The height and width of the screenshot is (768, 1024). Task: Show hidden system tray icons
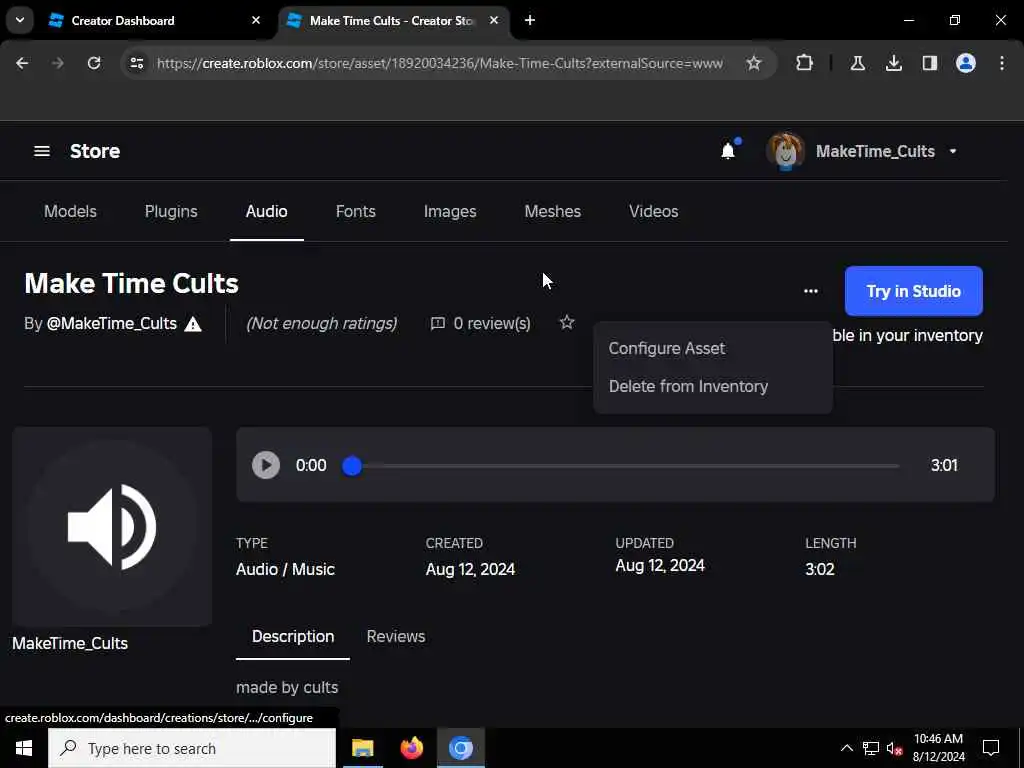[x=846, y=748]
